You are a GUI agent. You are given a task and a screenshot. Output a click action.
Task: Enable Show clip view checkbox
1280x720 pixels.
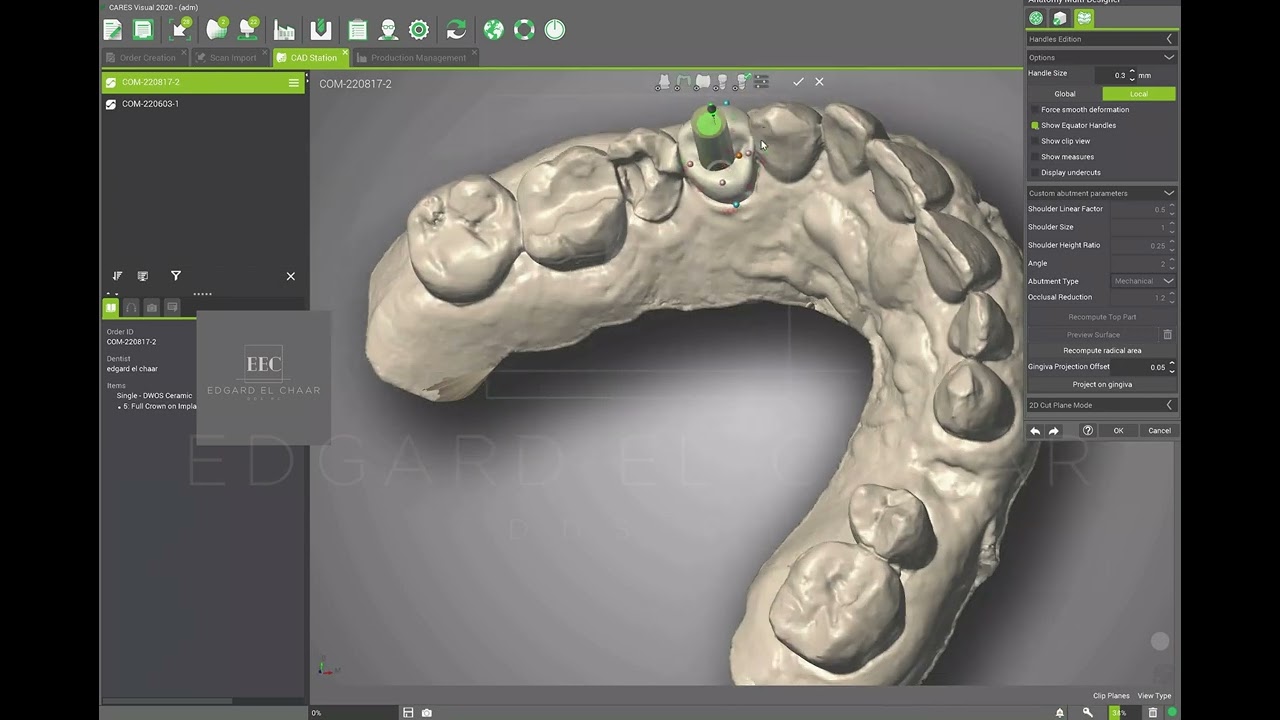coord(1035,141)
